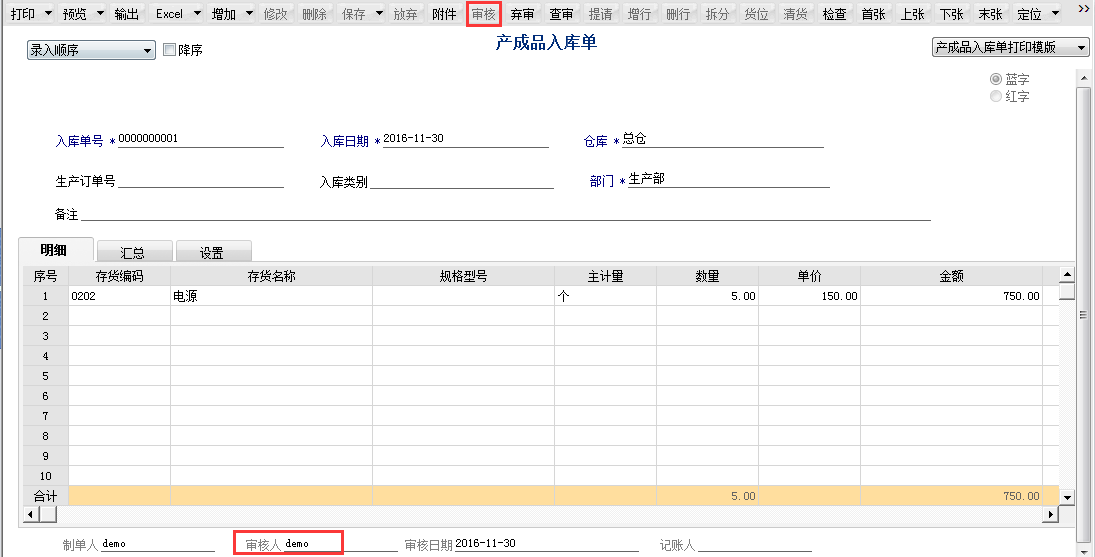This screenshot has height=557, width=1095.
Task: Click the 入库日期 field
Action: tap(465, 139)
